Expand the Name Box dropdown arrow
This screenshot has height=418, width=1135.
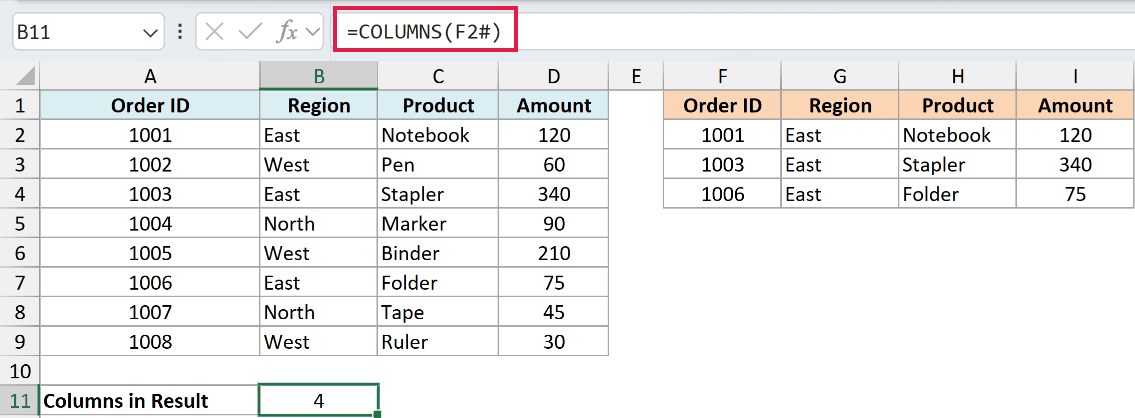point(151,33)
